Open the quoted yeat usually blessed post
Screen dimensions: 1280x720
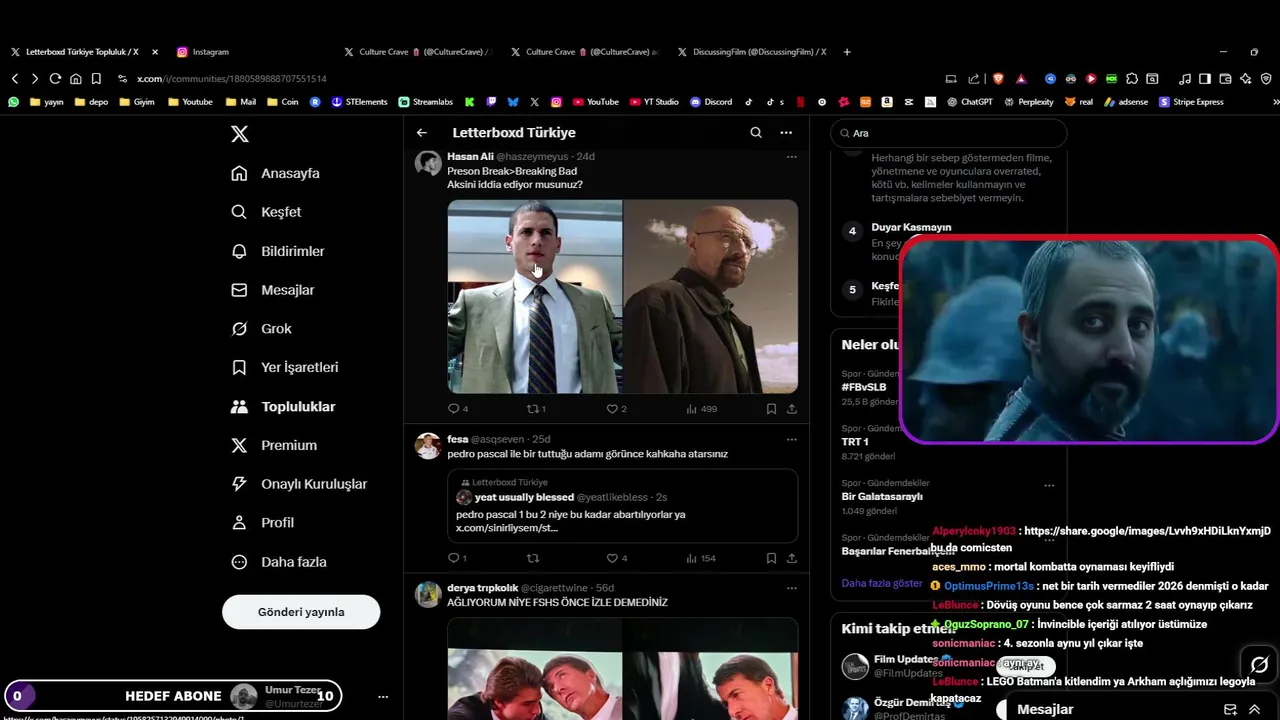click(x=622, y=506)
